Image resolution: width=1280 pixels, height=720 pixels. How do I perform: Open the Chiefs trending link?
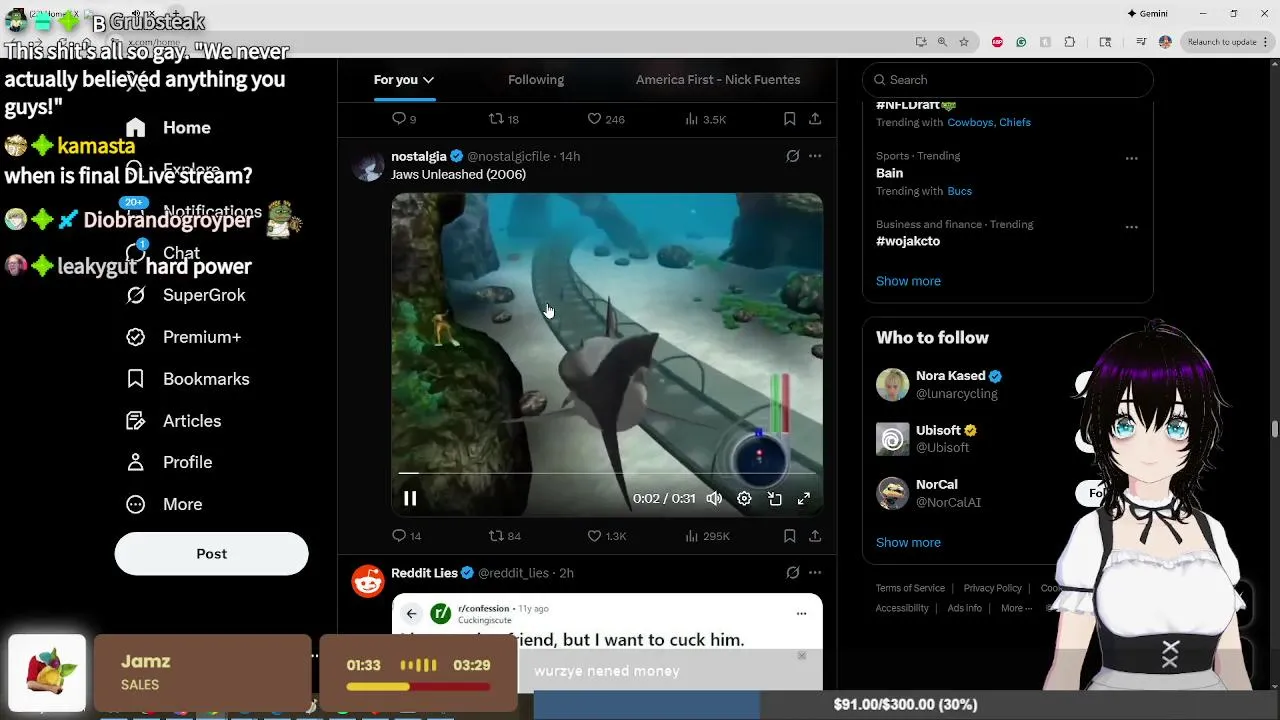[x=1015, y=122]
